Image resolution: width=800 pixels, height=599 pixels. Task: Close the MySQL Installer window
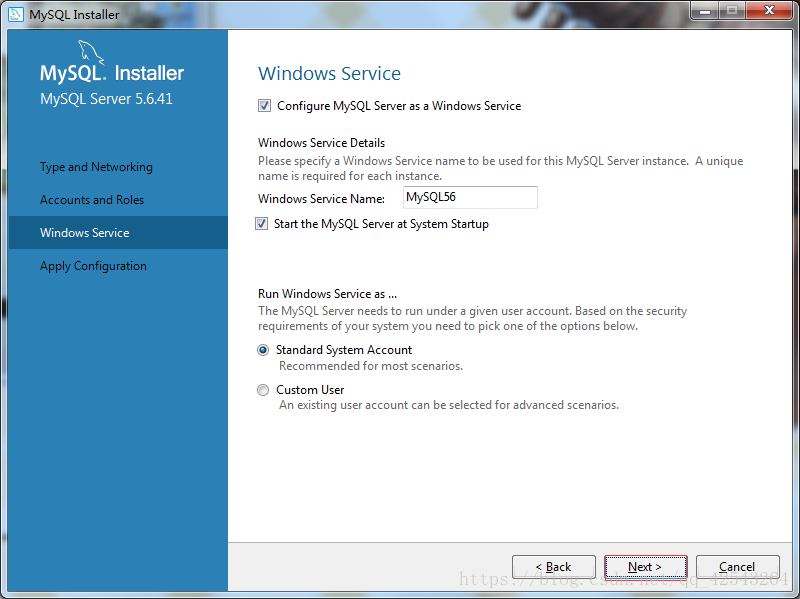coord(769,10)
